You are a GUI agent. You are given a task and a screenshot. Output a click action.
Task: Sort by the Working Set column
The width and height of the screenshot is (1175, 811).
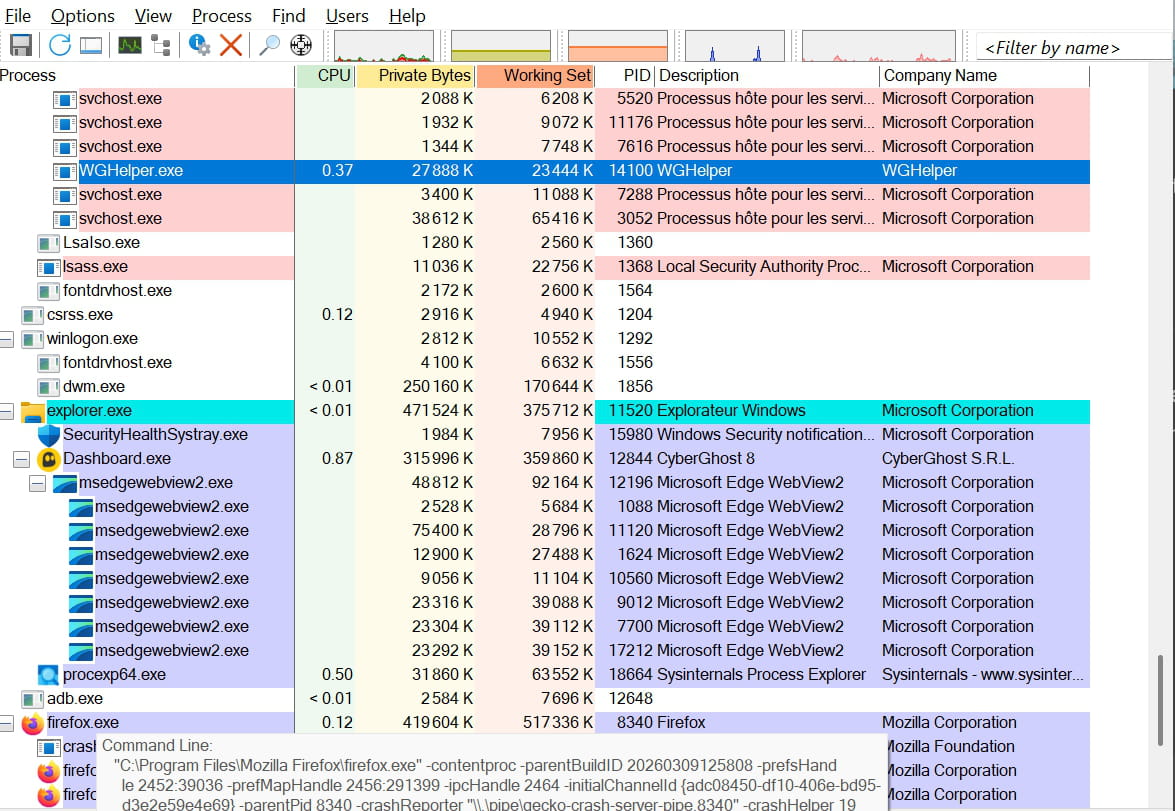[535, 75]
